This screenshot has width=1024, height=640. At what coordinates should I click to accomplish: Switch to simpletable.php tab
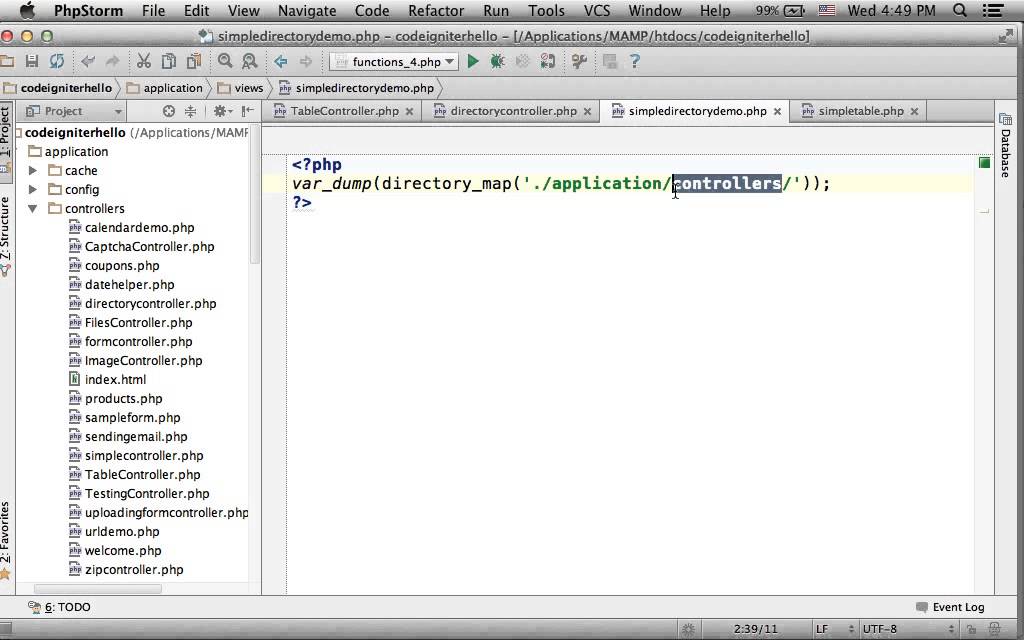[x=860, y=111]
